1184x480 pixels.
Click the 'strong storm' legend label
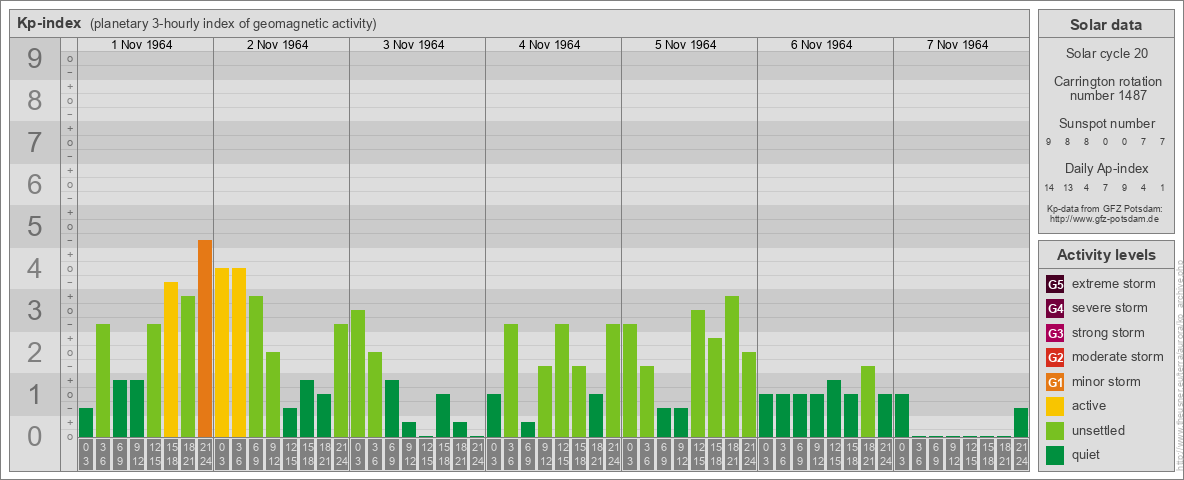click(1108, 333)
